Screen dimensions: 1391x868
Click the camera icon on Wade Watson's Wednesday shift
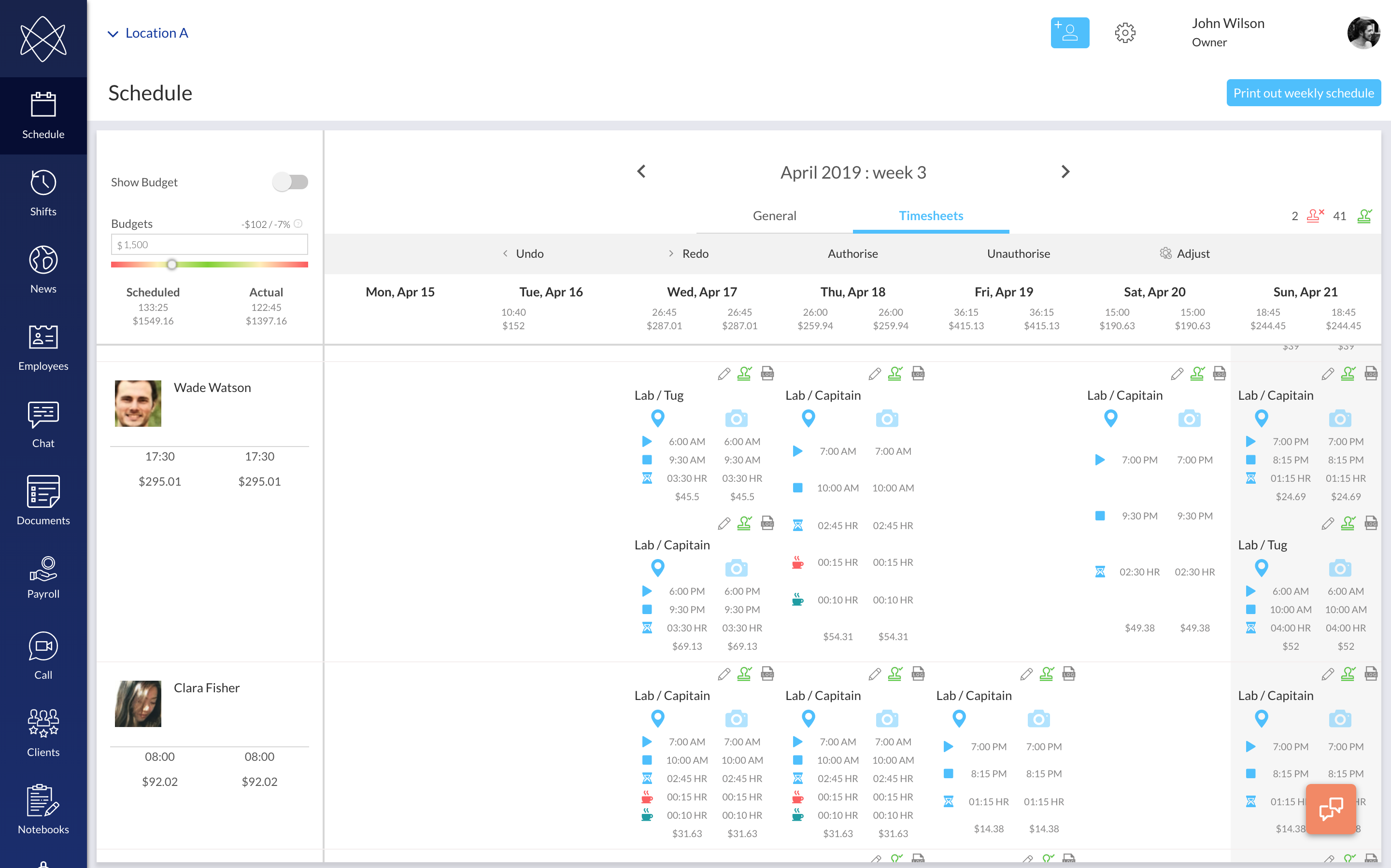coord(737,419)
